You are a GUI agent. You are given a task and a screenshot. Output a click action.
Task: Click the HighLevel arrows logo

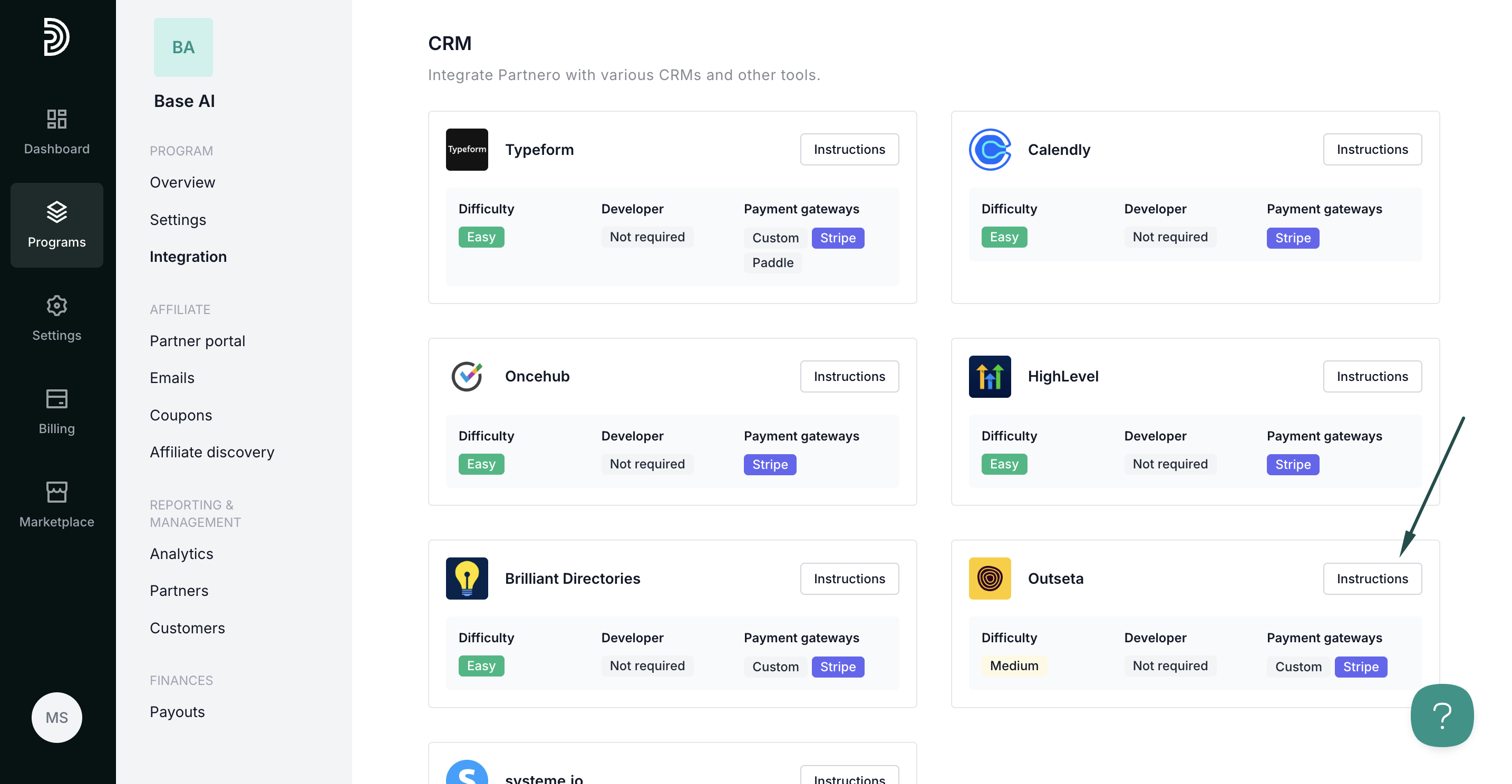990,377
